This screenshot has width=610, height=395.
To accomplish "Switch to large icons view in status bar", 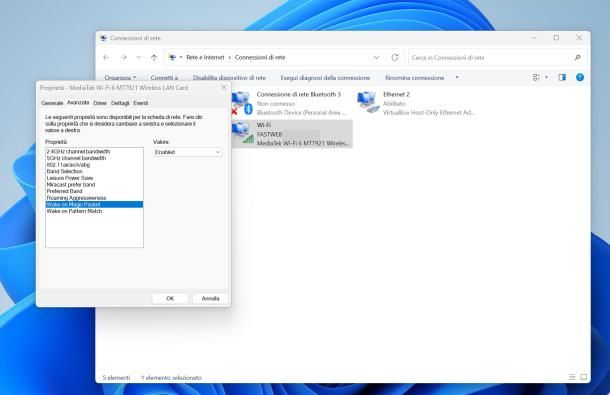I will tap(584, 377).
